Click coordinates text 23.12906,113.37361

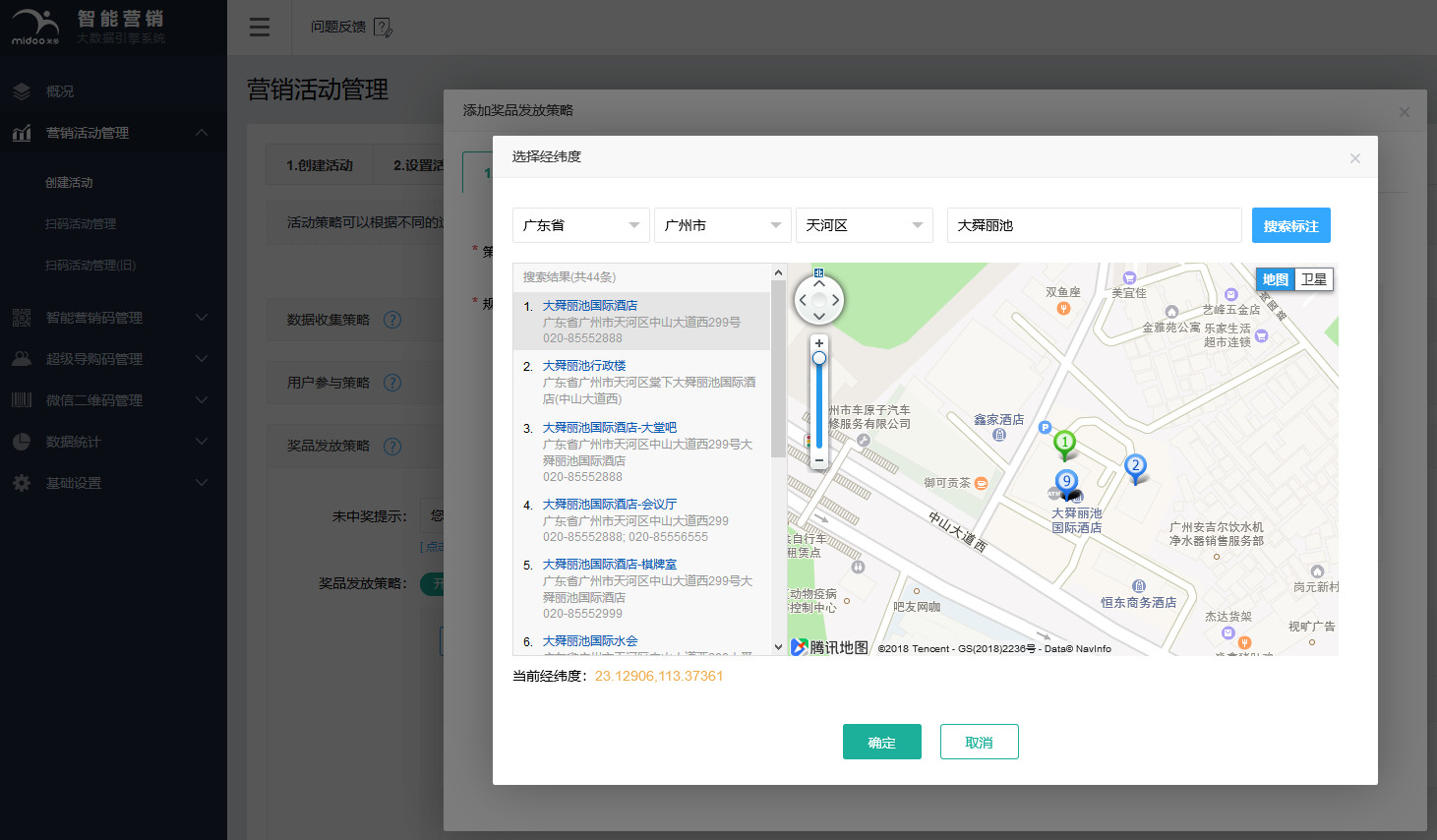[659, 676]
